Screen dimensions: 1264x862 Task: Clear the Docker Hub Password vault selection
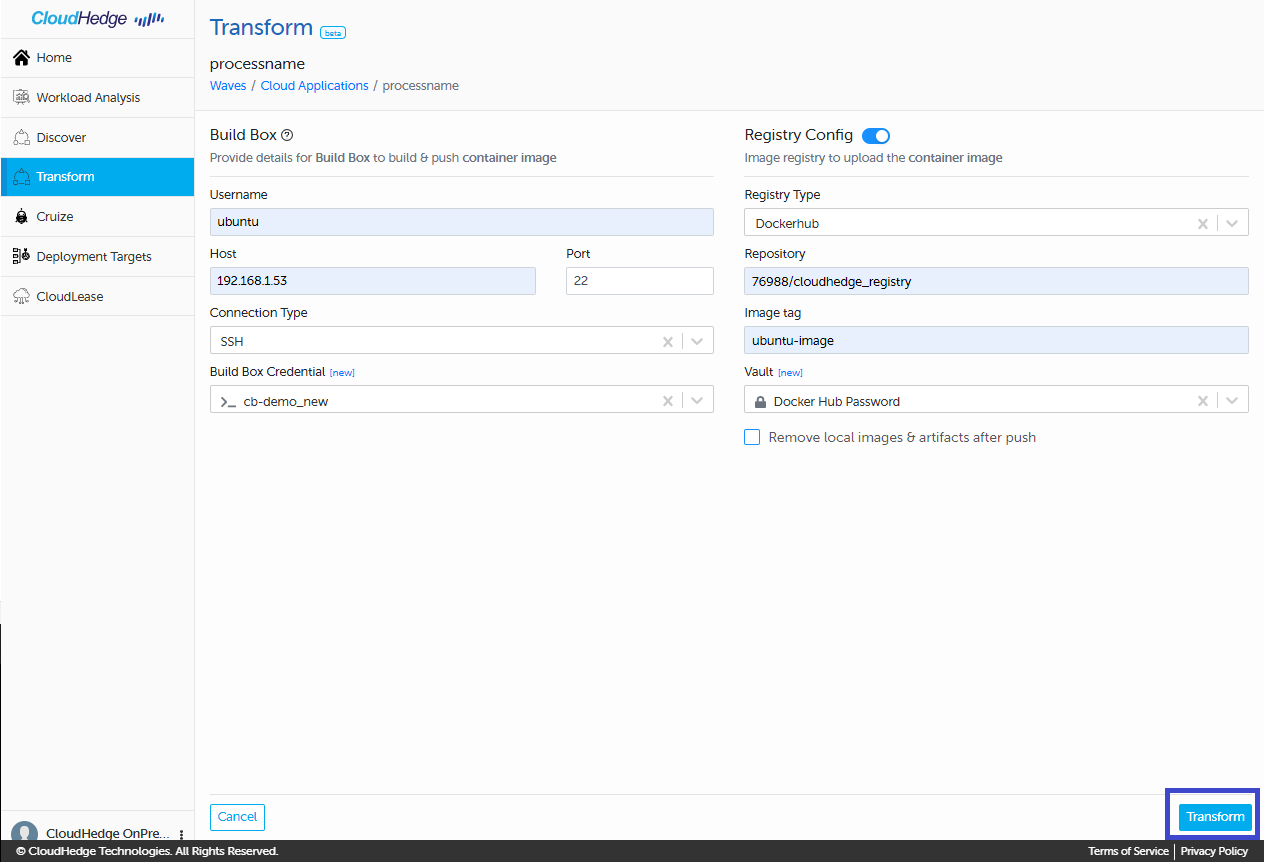1203,401
